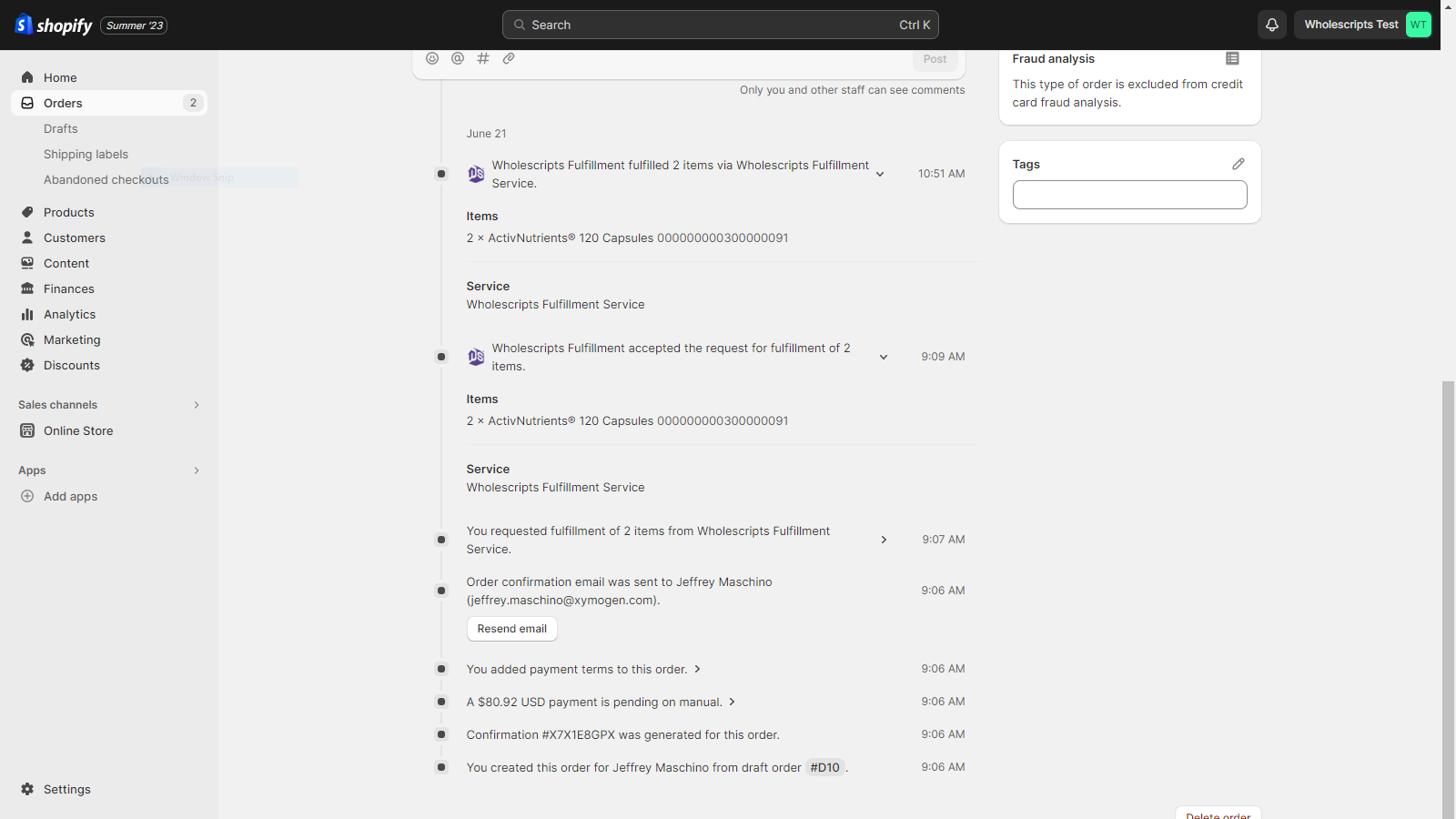This screenshot has height=819, width=1456.
Task: Click the emoji icon in comment toolbar
Action: pos(432,58)
